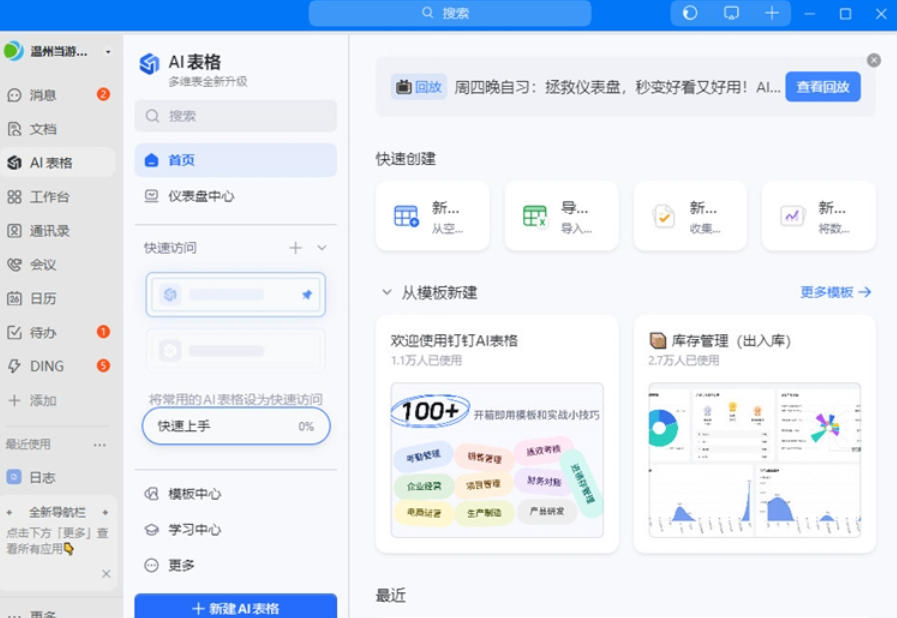Select AI 表格 in left sidebar
This screenshot has width=897, height=618.
(57, 163)
